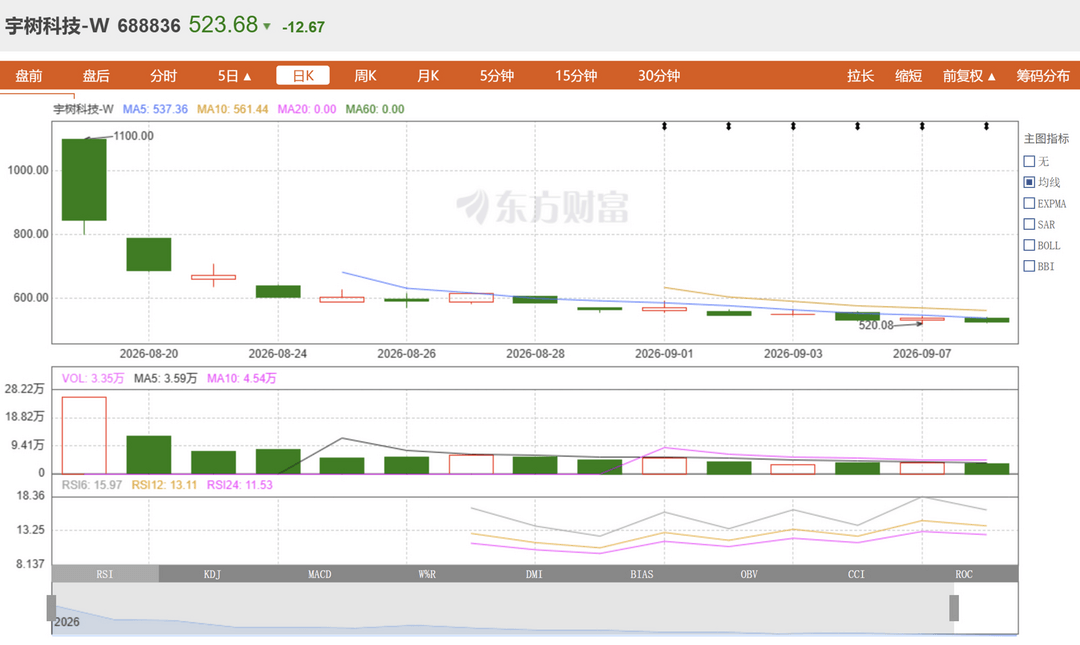Click 缩短 to shorten the chart

point(908,76)
